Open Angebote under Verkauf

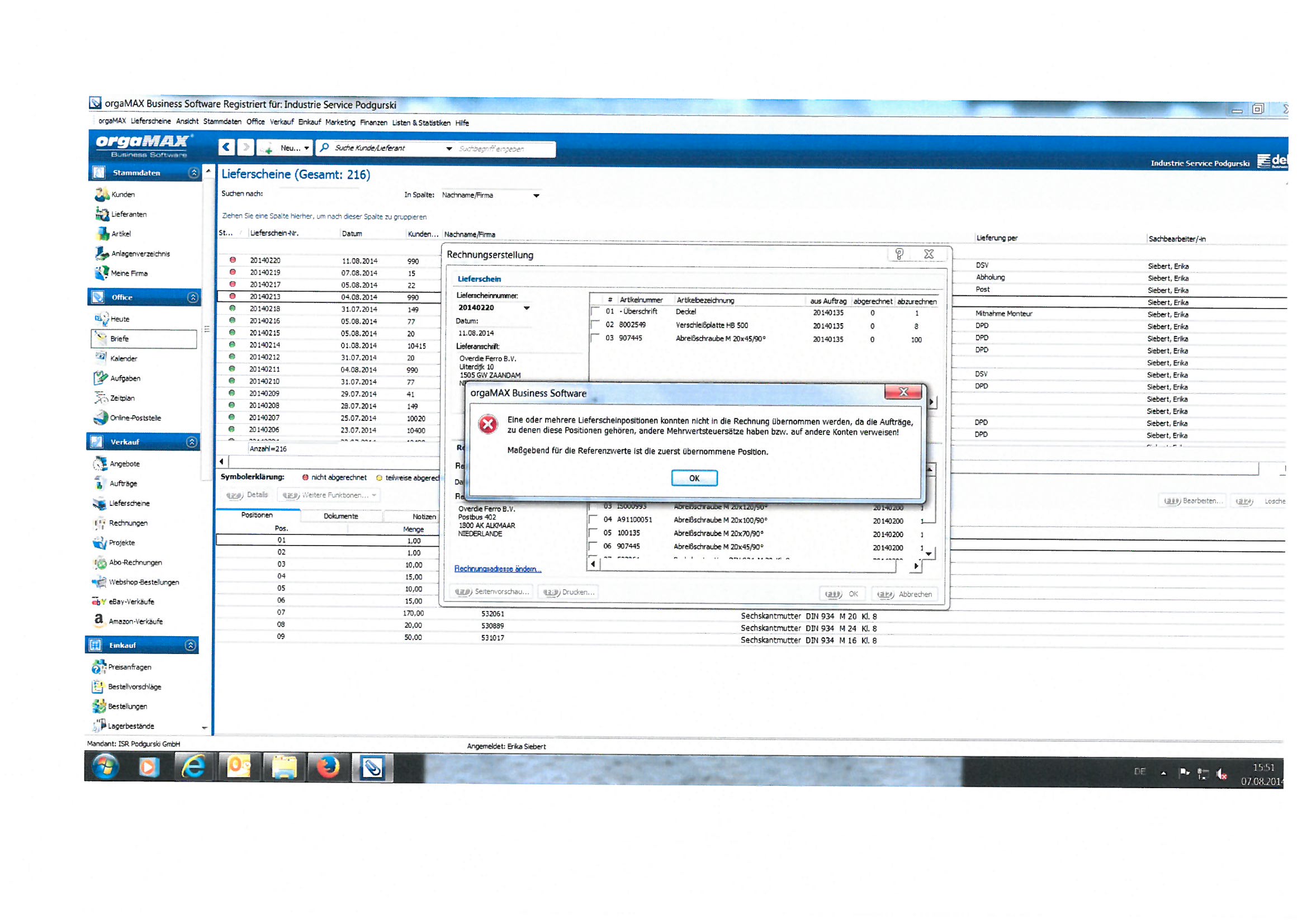(x=116, y=465)
